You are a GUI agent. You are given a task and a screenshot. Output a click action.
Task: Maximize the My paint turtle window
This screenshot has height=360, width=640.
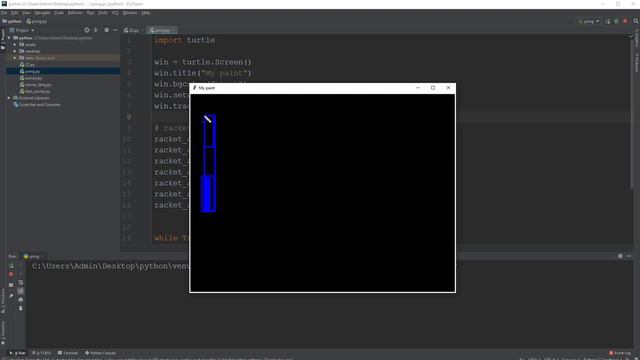pos(433,88)
